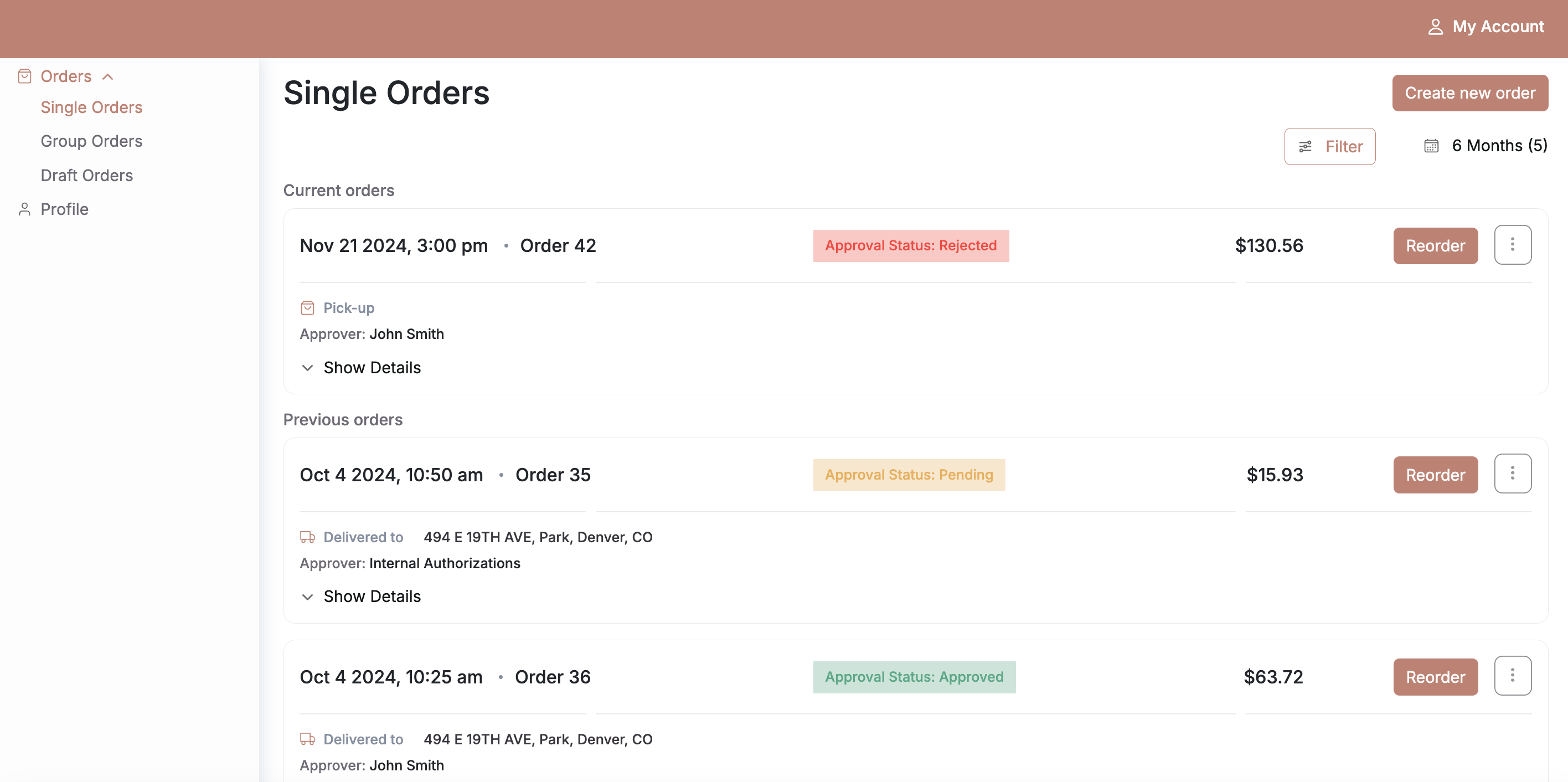The height and width of the screenshot is (782, 1568).
Task: Click the delivery truck icon on Order 36
Action: [x=307, y=739]
